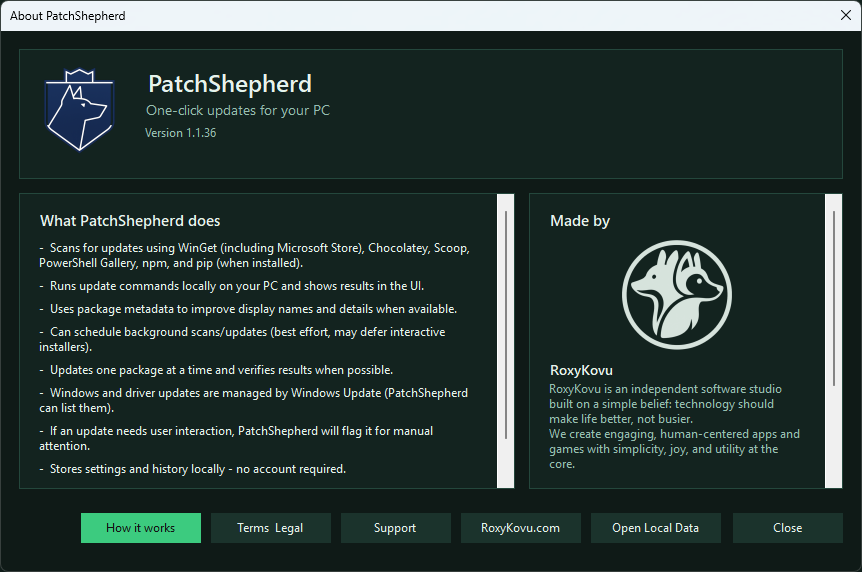Viewport: 862px width, 572px height.
Task: Click the 'Version 1.1.36' text
Action: pyautogui.click(x=180, y=133)
